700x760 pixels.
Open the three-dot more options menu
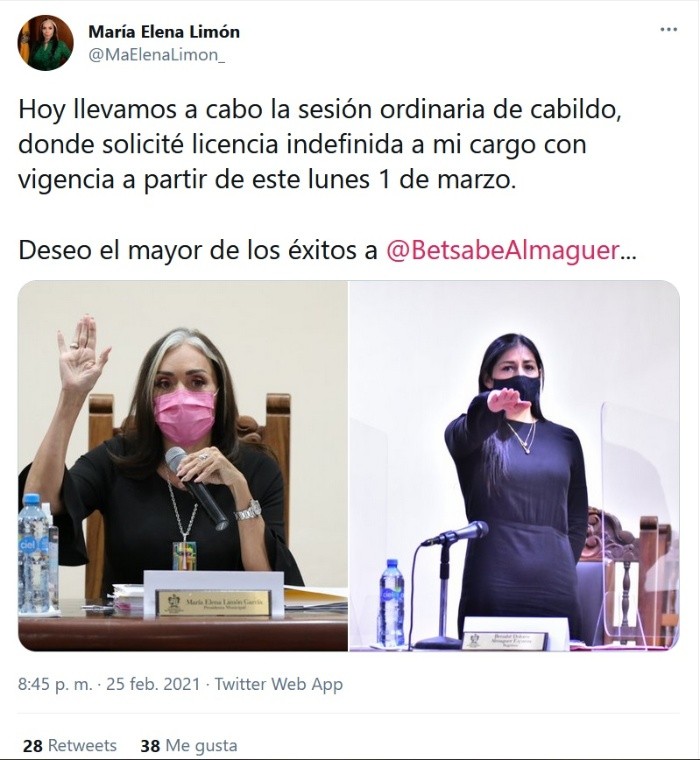pos(668,30)
